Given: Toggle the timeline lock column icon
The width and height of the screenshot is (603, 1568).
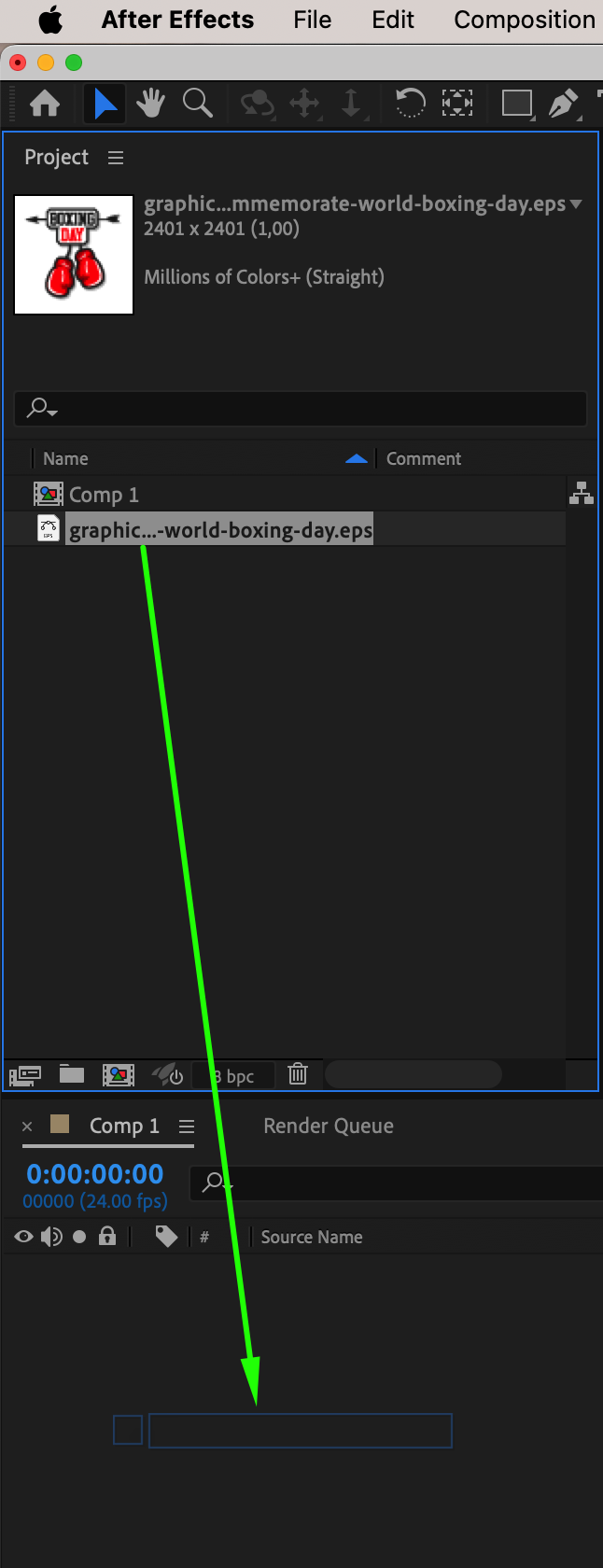Looking at the screenshot, I should 107,1237.
